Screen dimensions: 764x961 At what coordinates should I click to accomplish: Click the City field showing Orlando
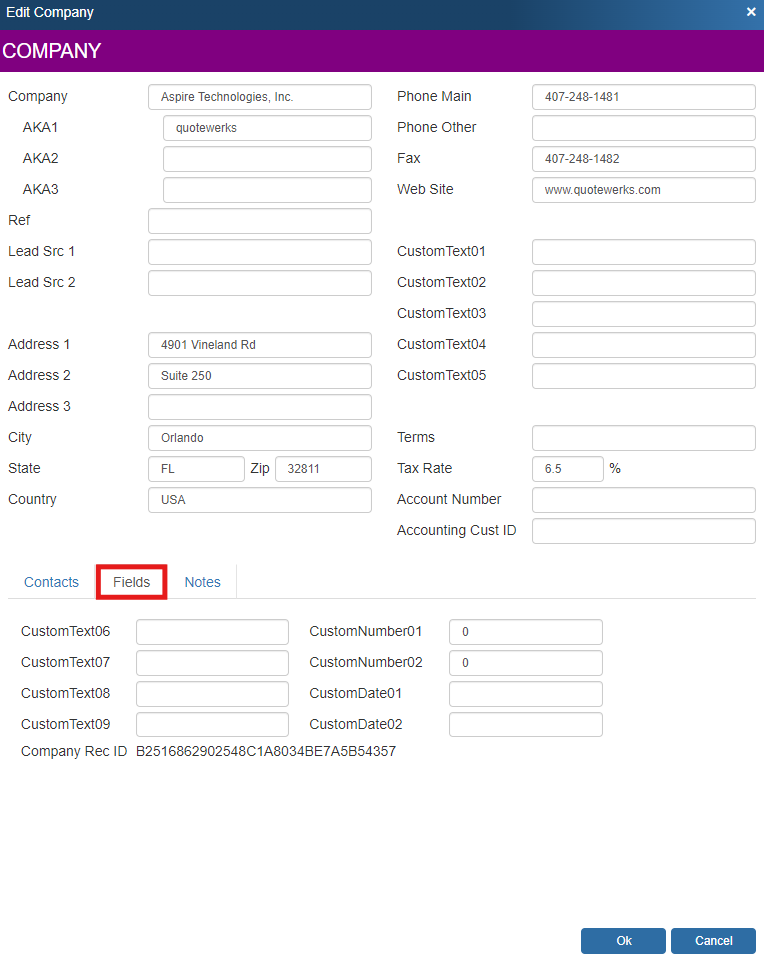point(259,438)
